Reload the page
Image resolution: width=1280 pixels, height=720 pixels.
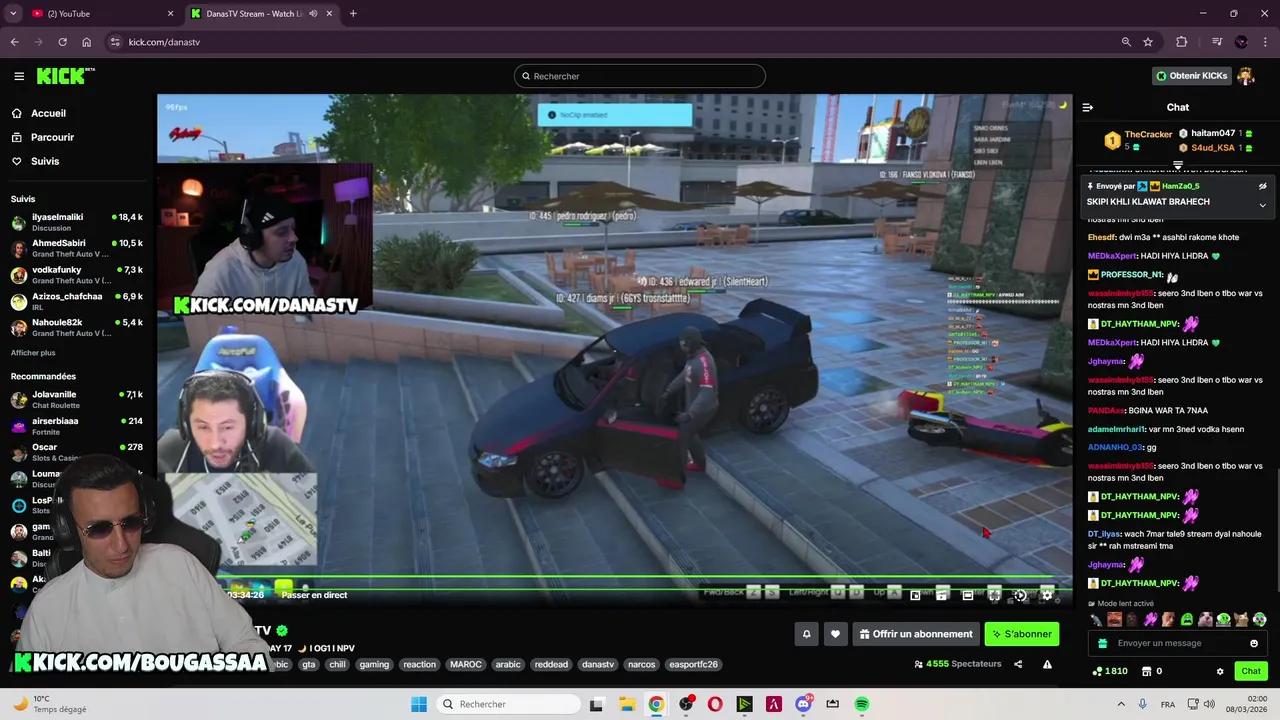(x=62, y=42)
